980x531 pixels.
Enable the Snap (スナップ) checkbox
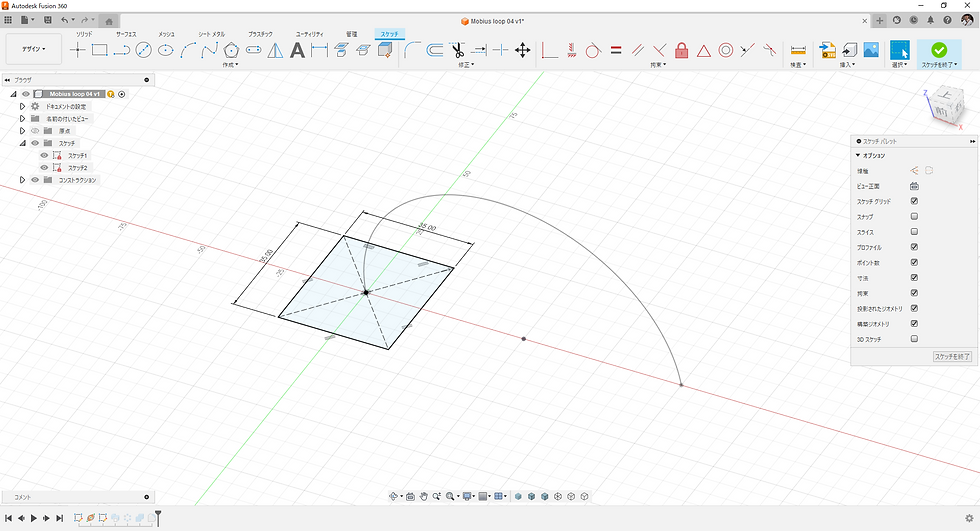[914, 216]
